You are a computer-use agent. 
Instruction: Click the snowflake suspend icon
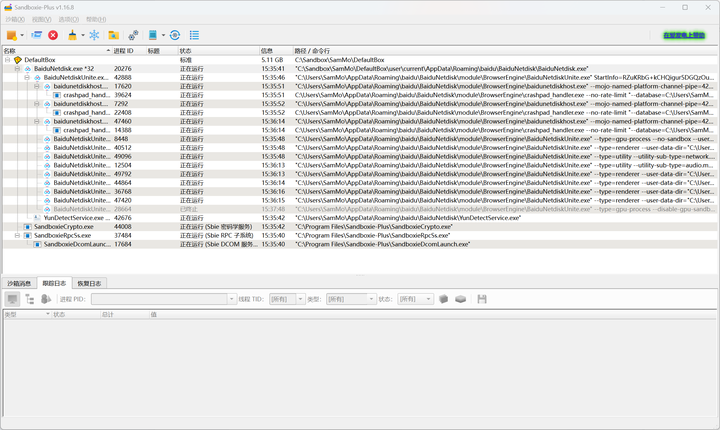(94, 35)
